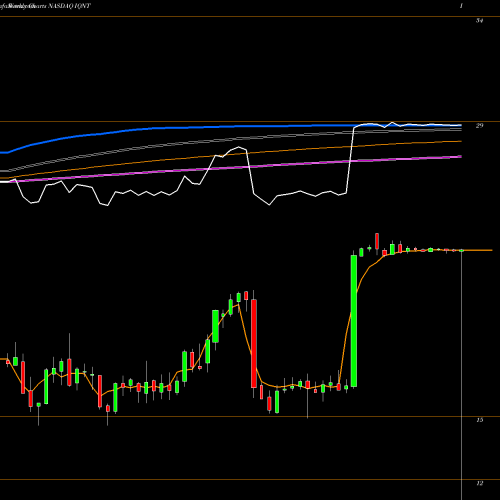Image resolution: width=500 pixels, height=500 pixels.
Task: Select the large red crash candle
Action: (x=254, y=343)
